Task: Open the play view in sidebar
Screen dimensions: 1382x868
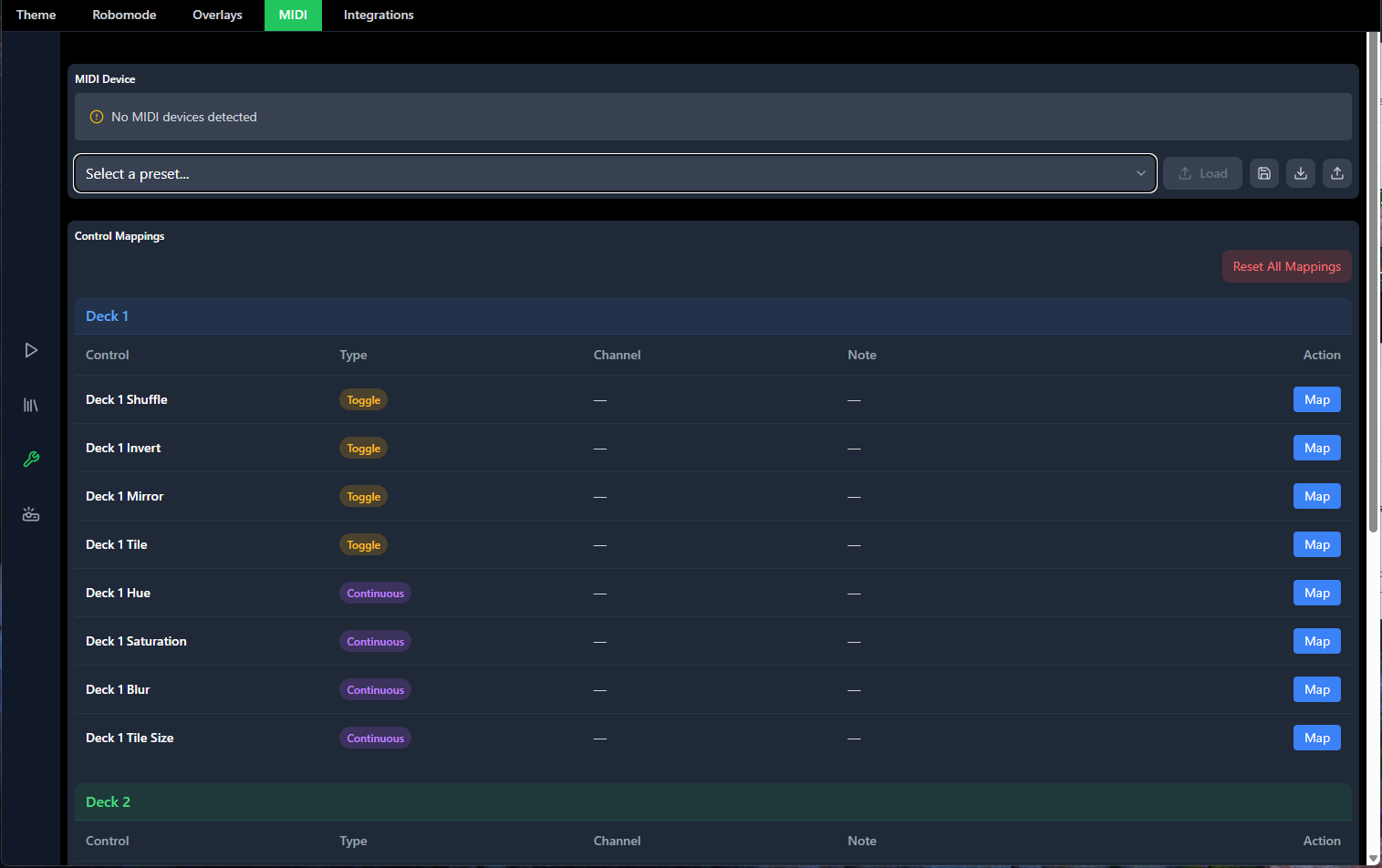Action: coord(31,350)
